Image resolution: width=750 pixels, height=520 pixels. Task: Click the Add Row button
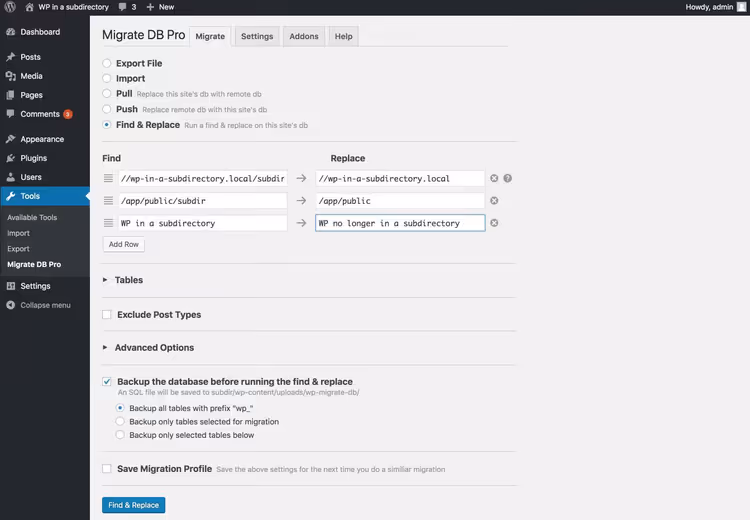click(x=123, y=244)
